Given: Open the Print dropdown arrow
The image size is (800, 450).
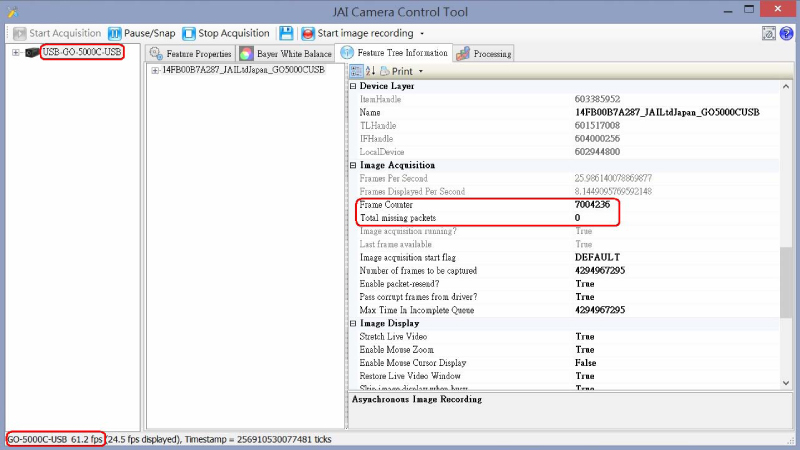Looking at the screenshot, I should tap(421, 71).
